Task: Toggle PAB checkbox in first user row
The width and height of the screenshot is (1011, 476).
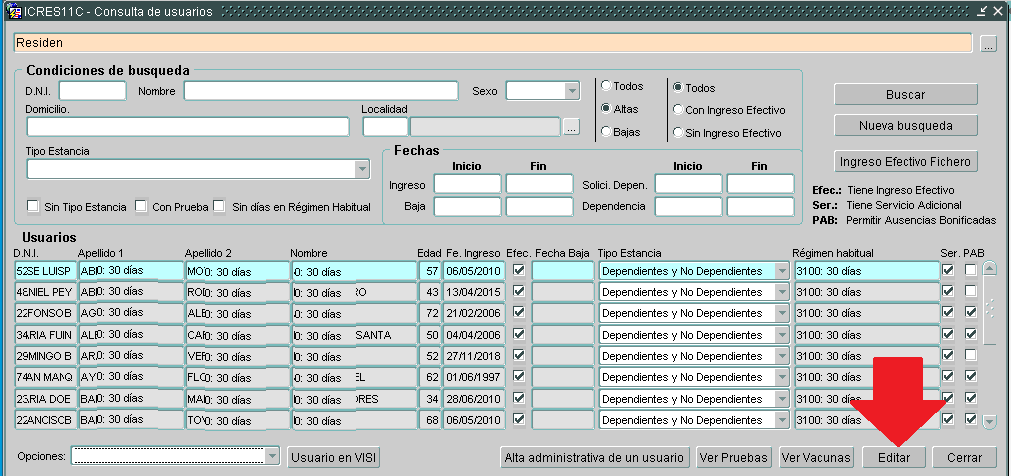Action: pyautogui.click(x=969, y=271)
